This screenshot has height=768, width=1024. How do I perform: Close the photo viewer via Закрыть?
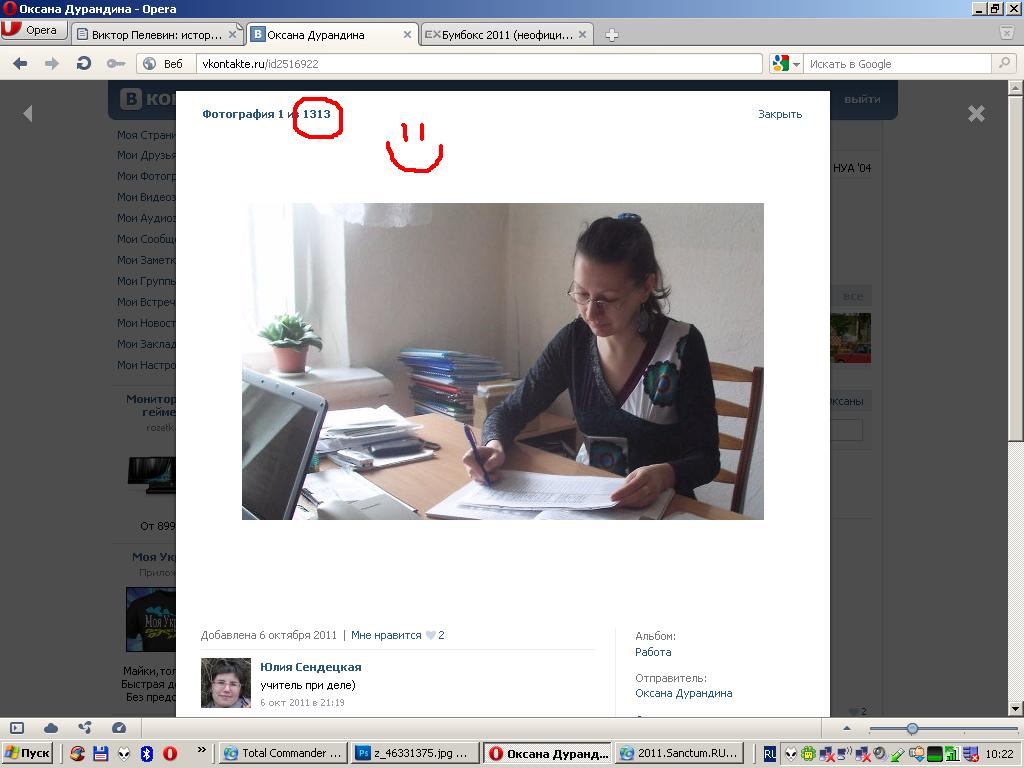(780, 114)
